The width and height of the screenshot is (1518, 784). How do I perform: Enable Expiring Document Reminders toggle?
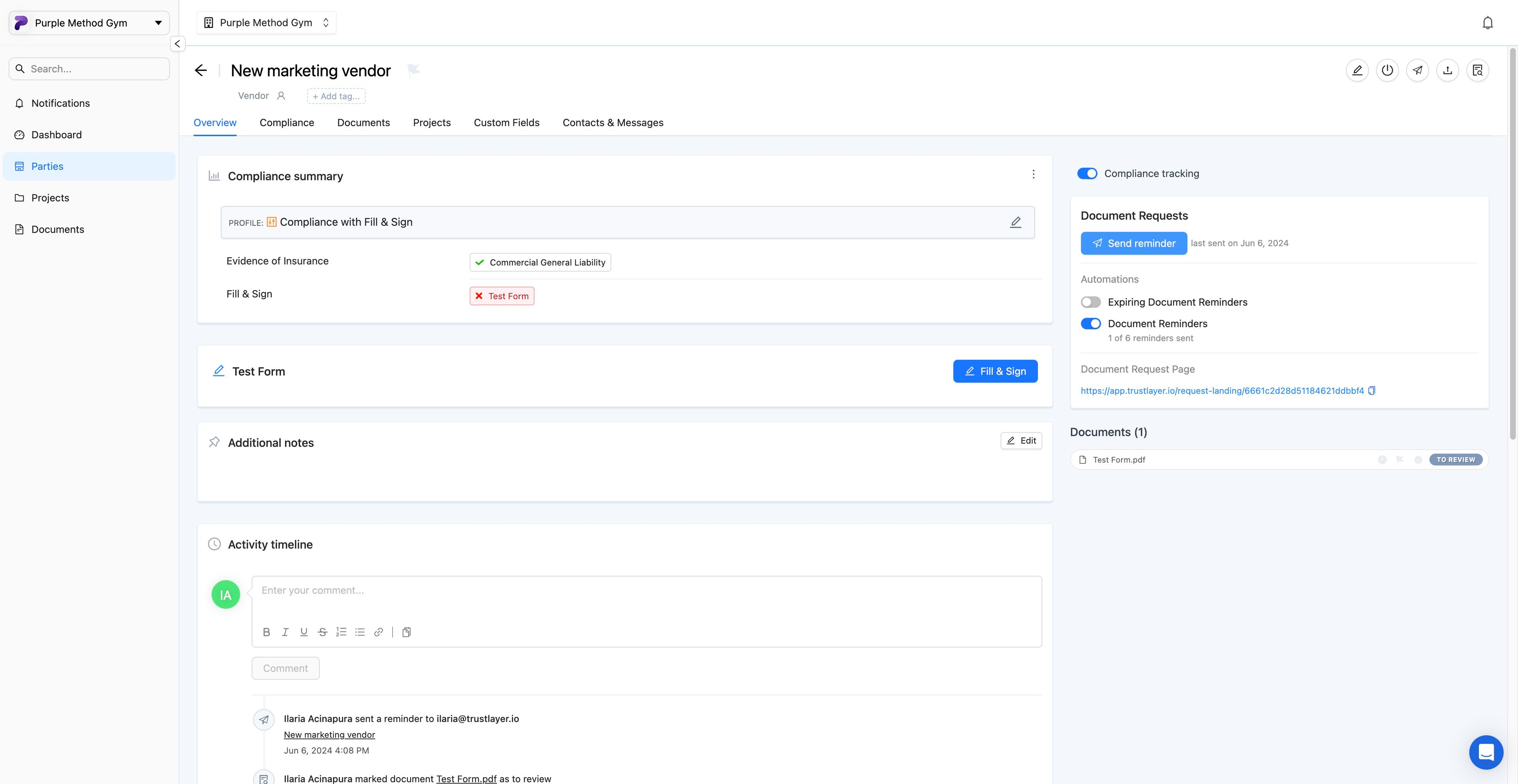pos(1090,302)
